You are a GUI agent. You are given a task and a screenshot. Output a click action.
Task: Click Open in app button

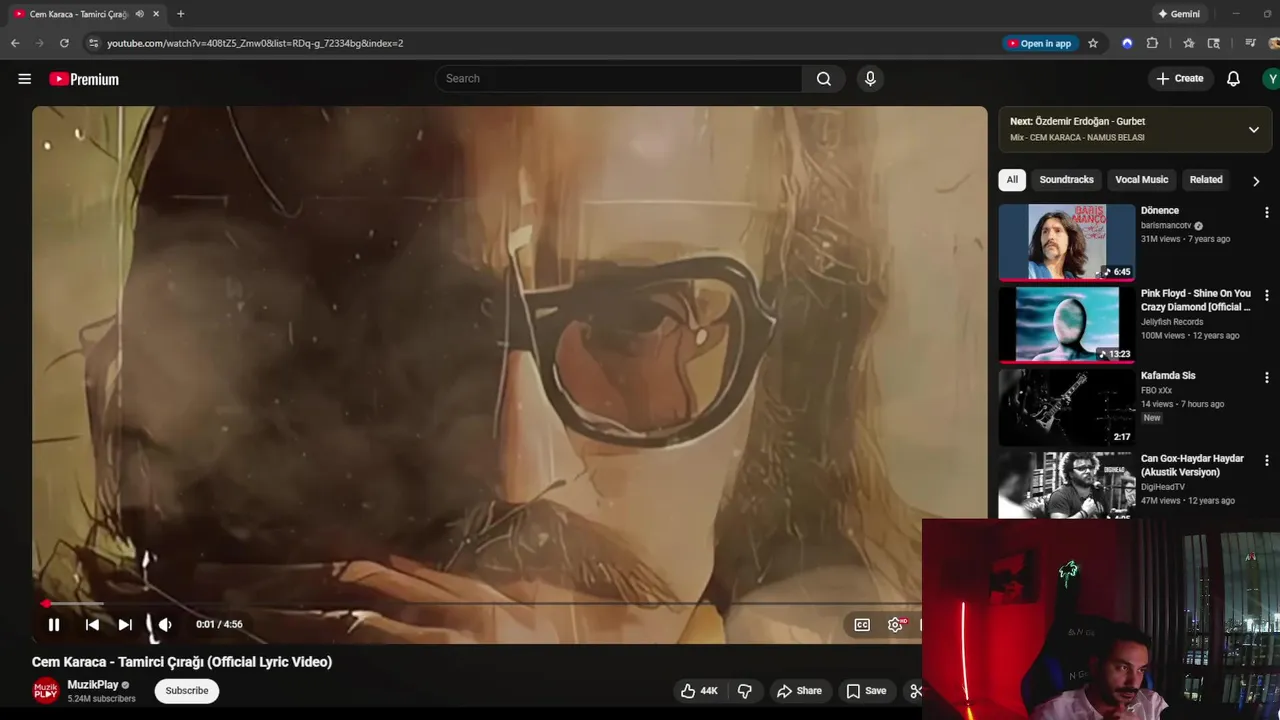1040,43
